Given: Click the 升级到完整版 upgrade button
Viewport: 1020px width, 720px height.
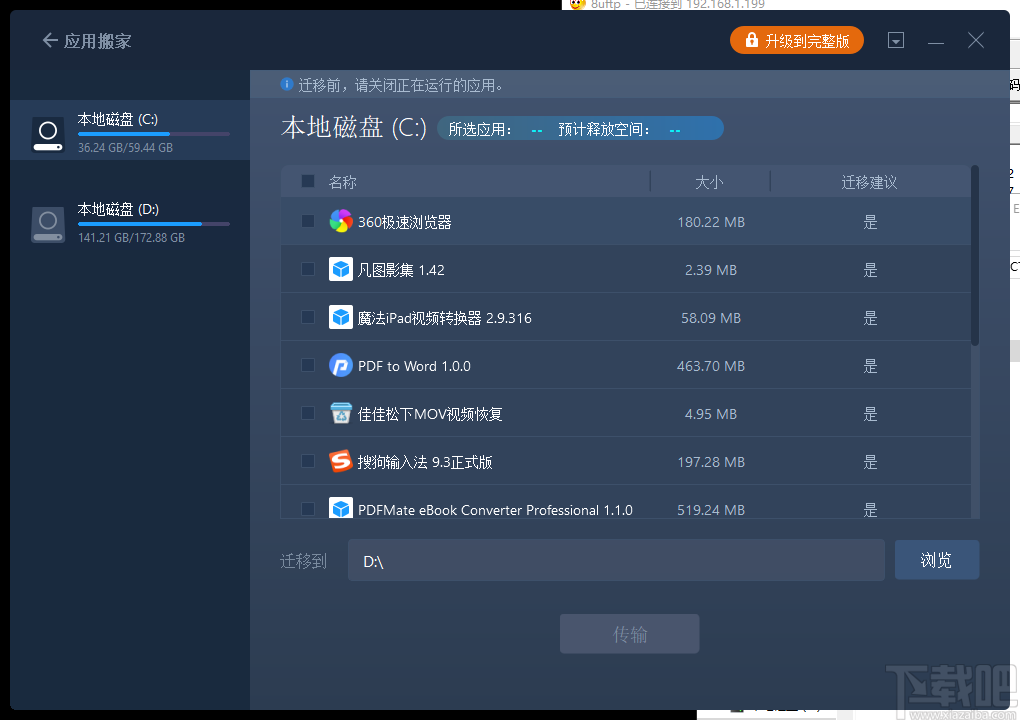Looking at the screenshot, I should [796, 40].
